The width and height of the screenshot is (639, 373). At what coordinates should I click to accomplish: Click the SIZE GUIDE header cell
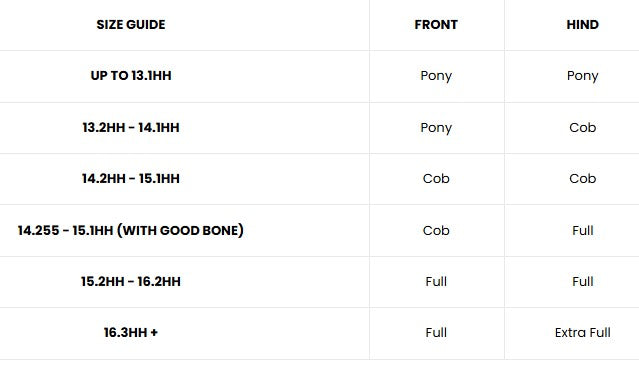pos(131,24)
